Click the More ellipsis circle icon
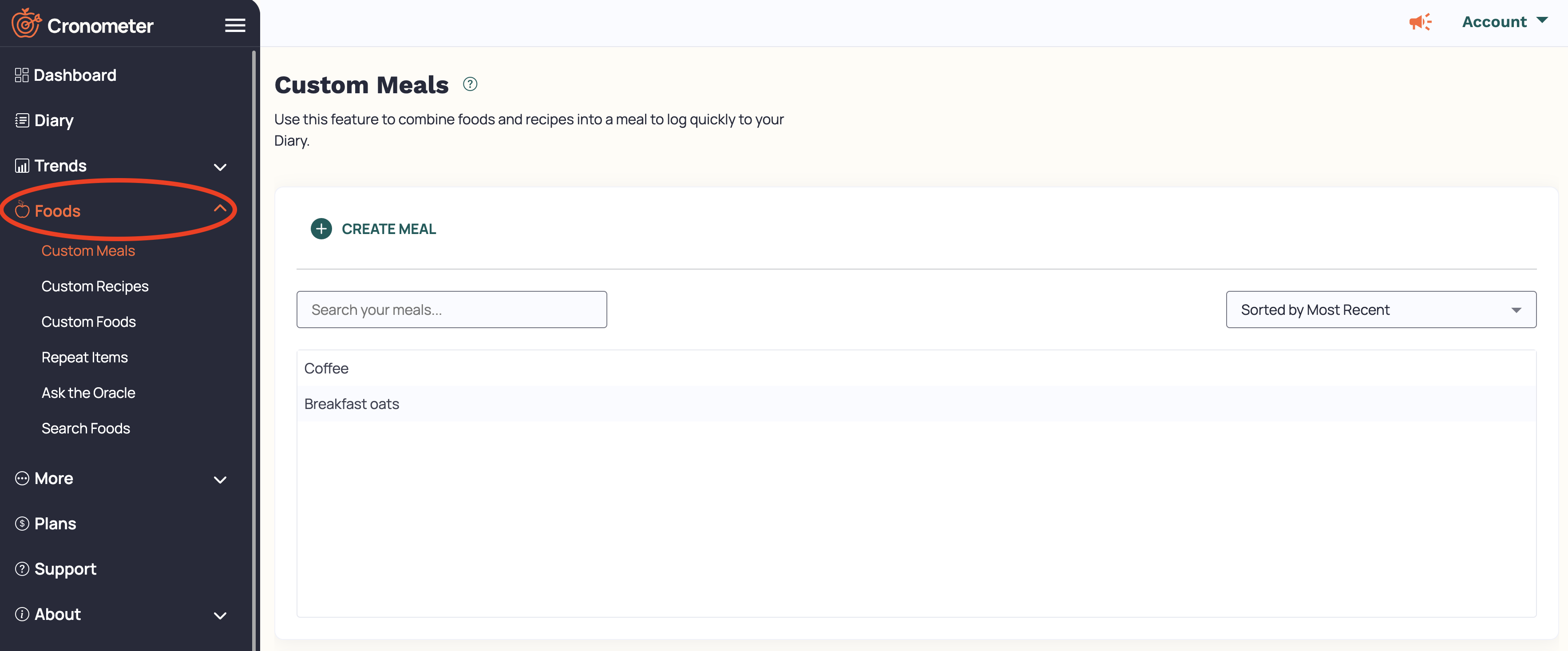The image size is (1568, 651). tap(22, 478)
